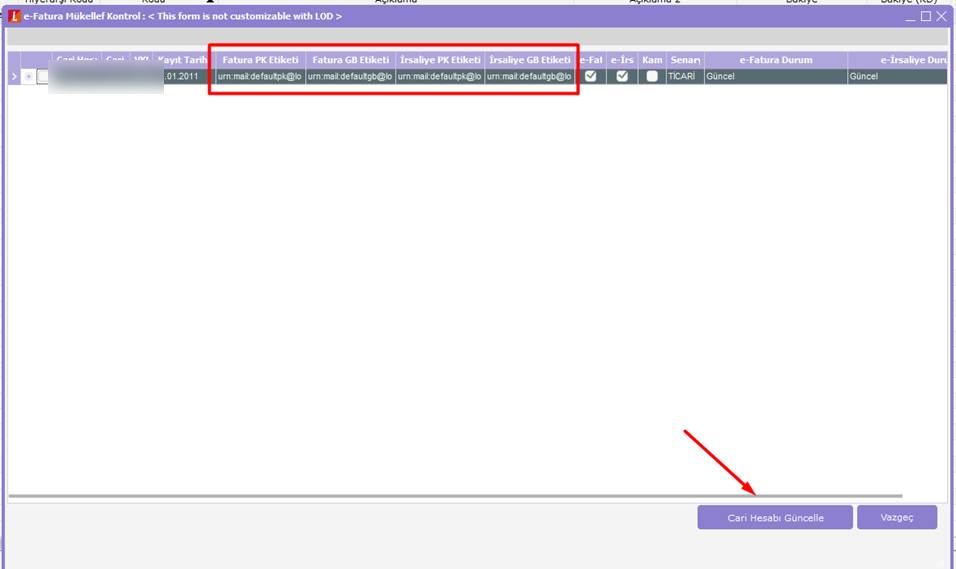
Task: Click the e-İrsaliye Durum column header
Action: point(898,60)
